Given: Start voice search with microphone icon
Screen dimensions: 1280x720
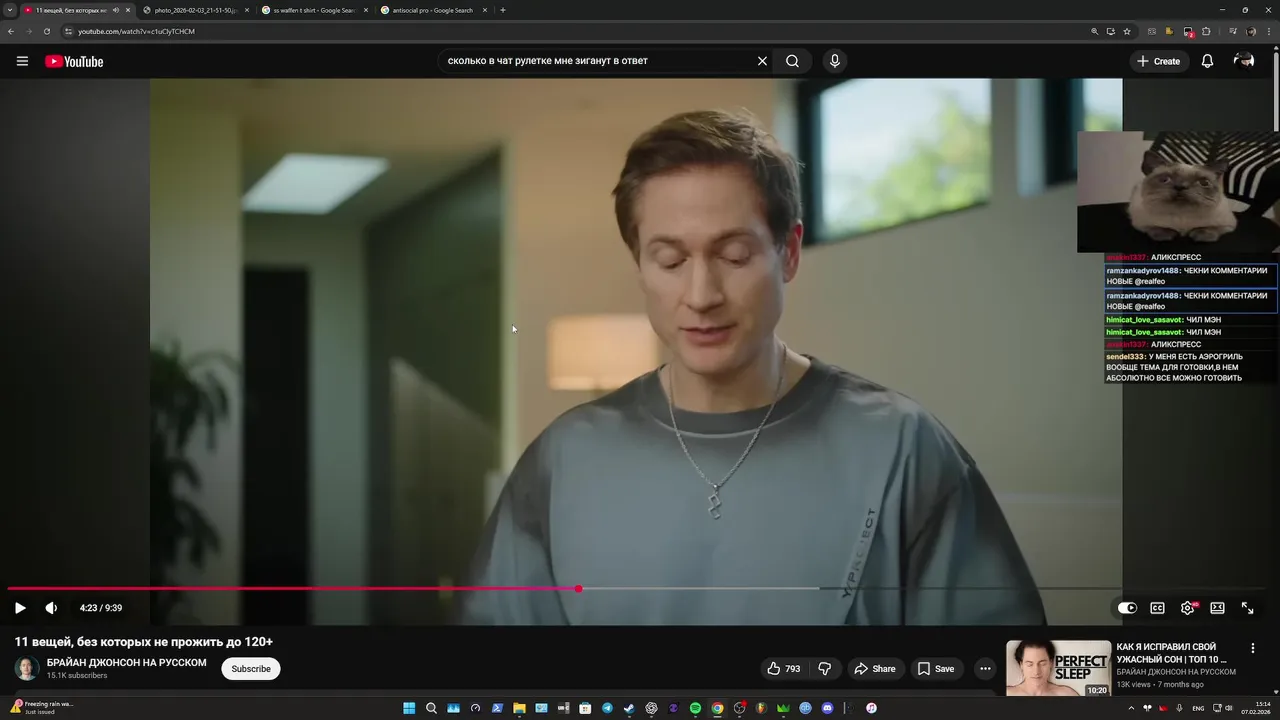Looking at the screenshot, I should point(835,61).
